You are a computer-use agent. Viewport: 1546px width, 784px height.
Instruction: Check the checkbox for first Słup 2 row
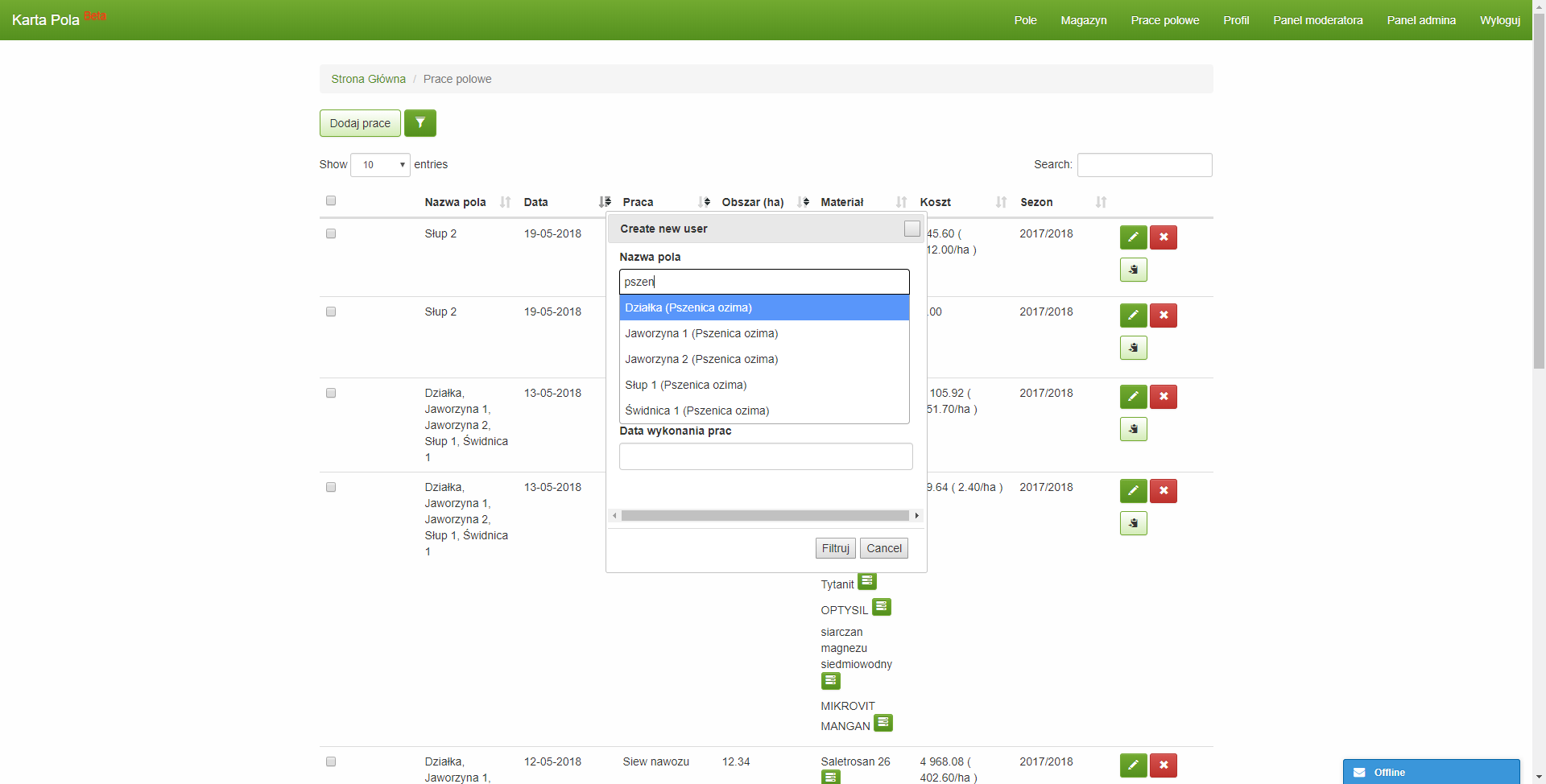331,233
